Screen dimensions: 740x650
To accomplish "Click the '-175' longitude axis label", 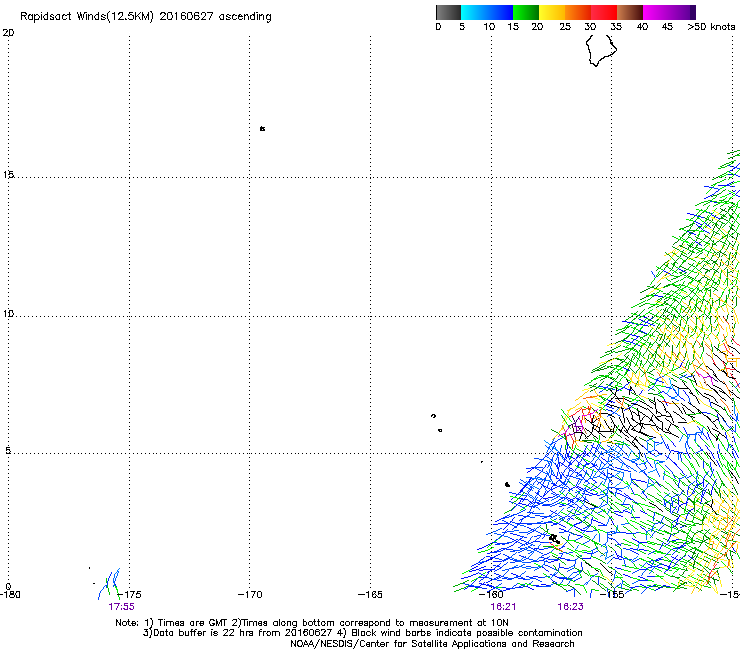I will [x=128, y=595].
